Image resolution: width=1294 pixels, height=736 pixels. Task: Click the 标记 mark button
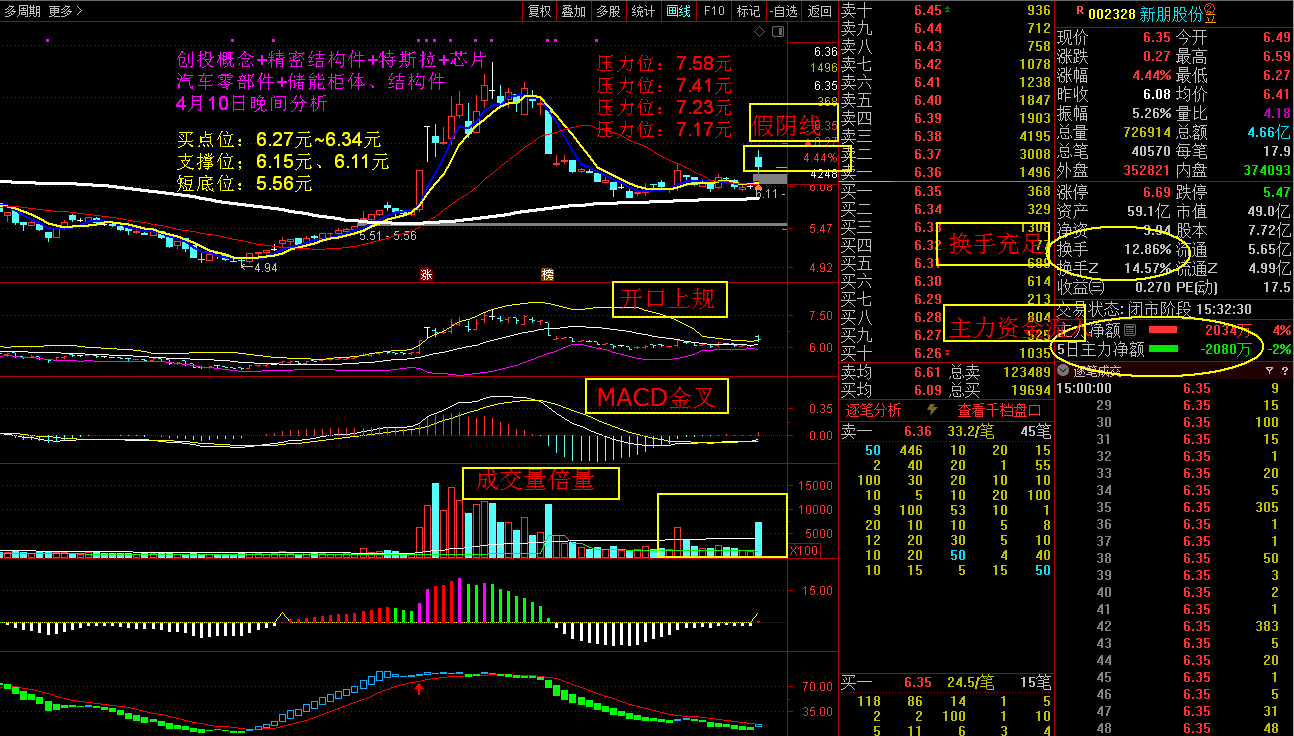(x=748, y=11)
